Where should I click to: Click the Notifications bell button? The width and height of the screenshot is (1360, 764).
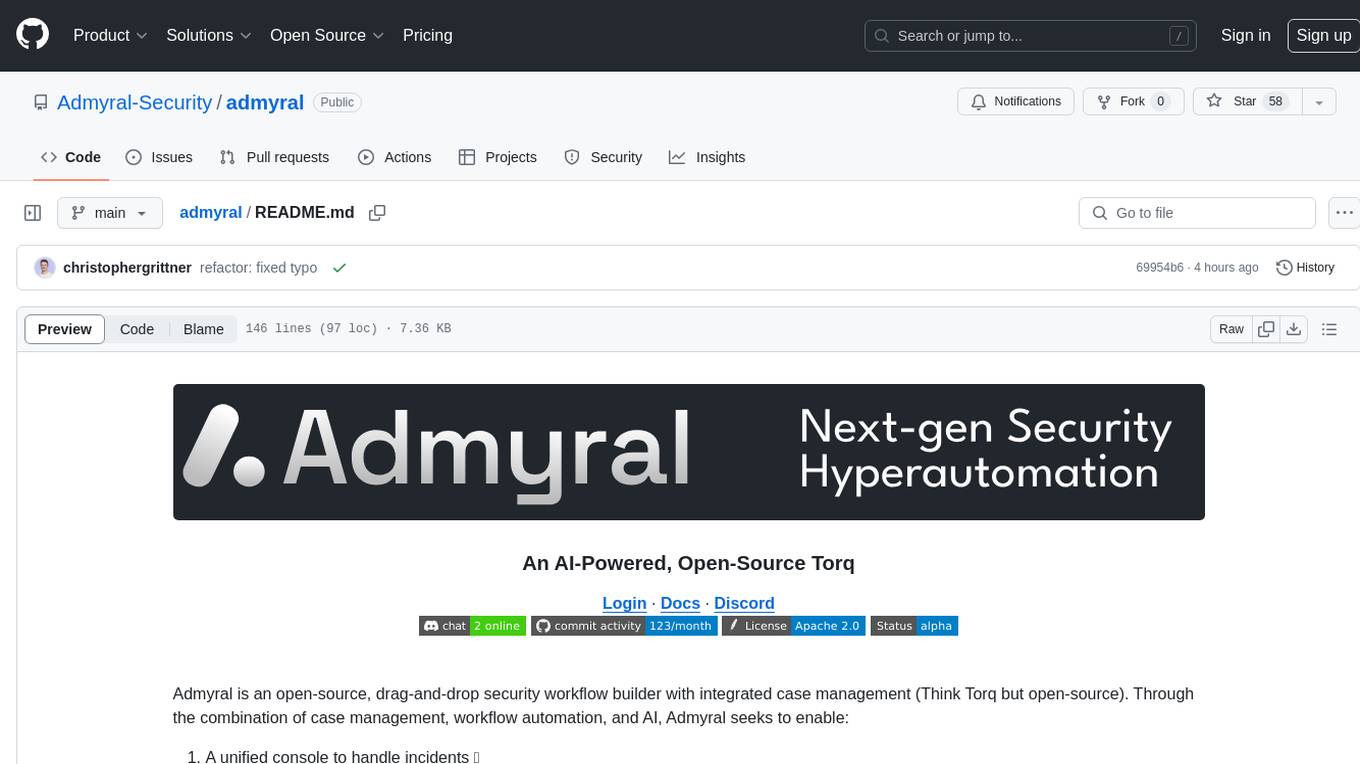(x=1016, y=102)
